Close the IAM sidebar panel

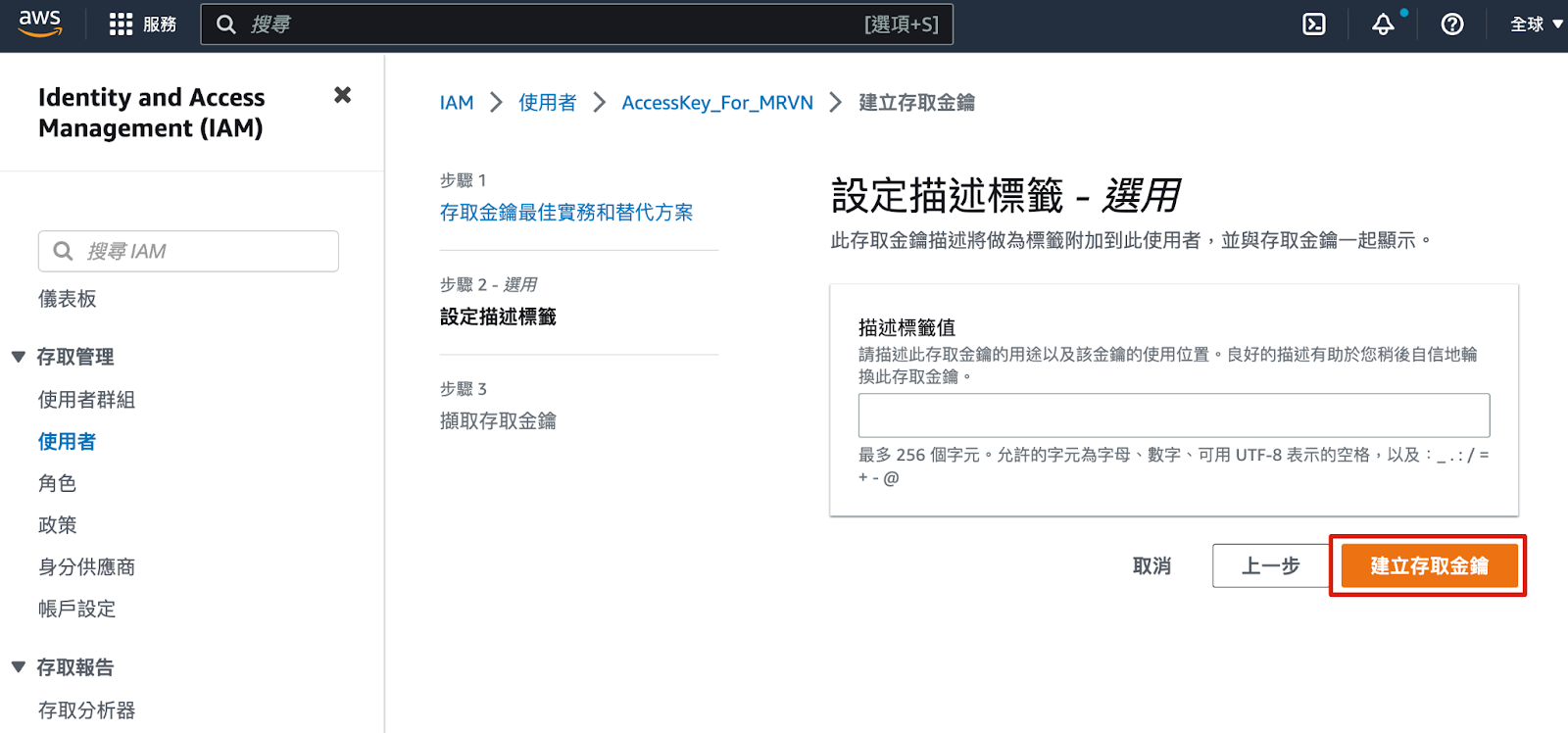342,95
